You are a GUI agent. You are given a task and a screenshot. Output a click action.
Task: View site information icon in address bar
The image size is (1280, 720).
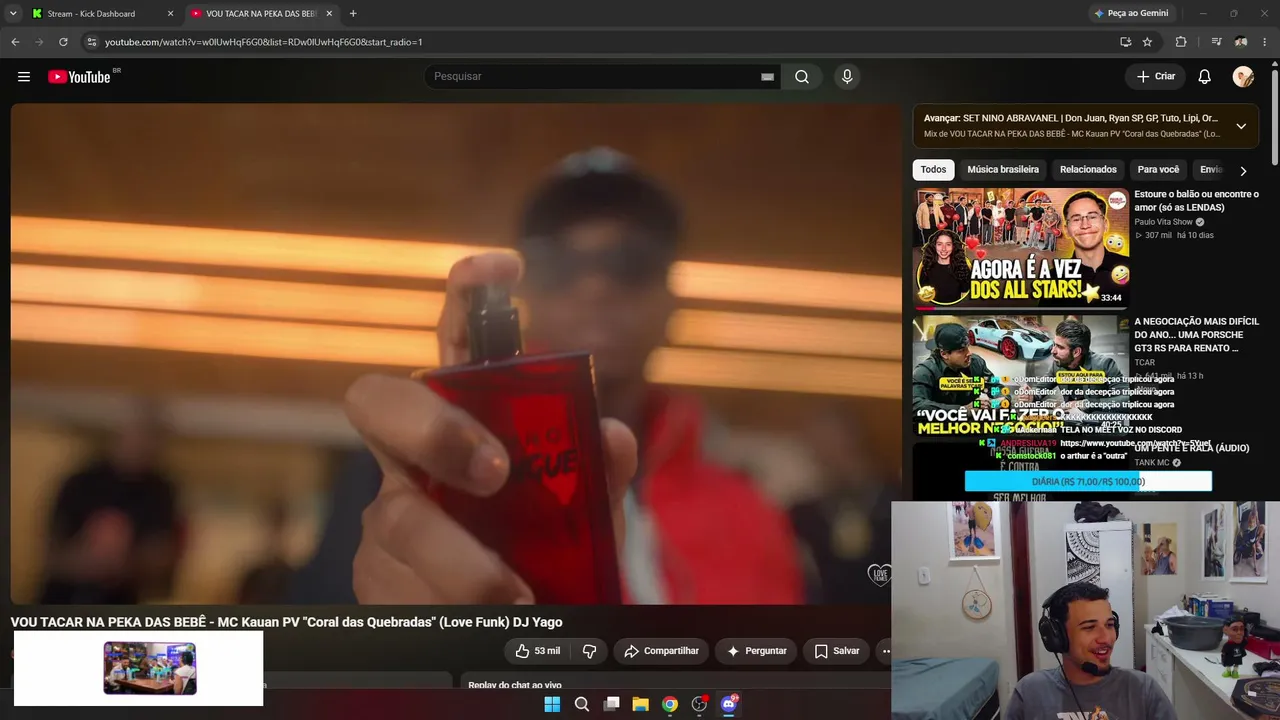pyautogui.click(x=91, y=42)
